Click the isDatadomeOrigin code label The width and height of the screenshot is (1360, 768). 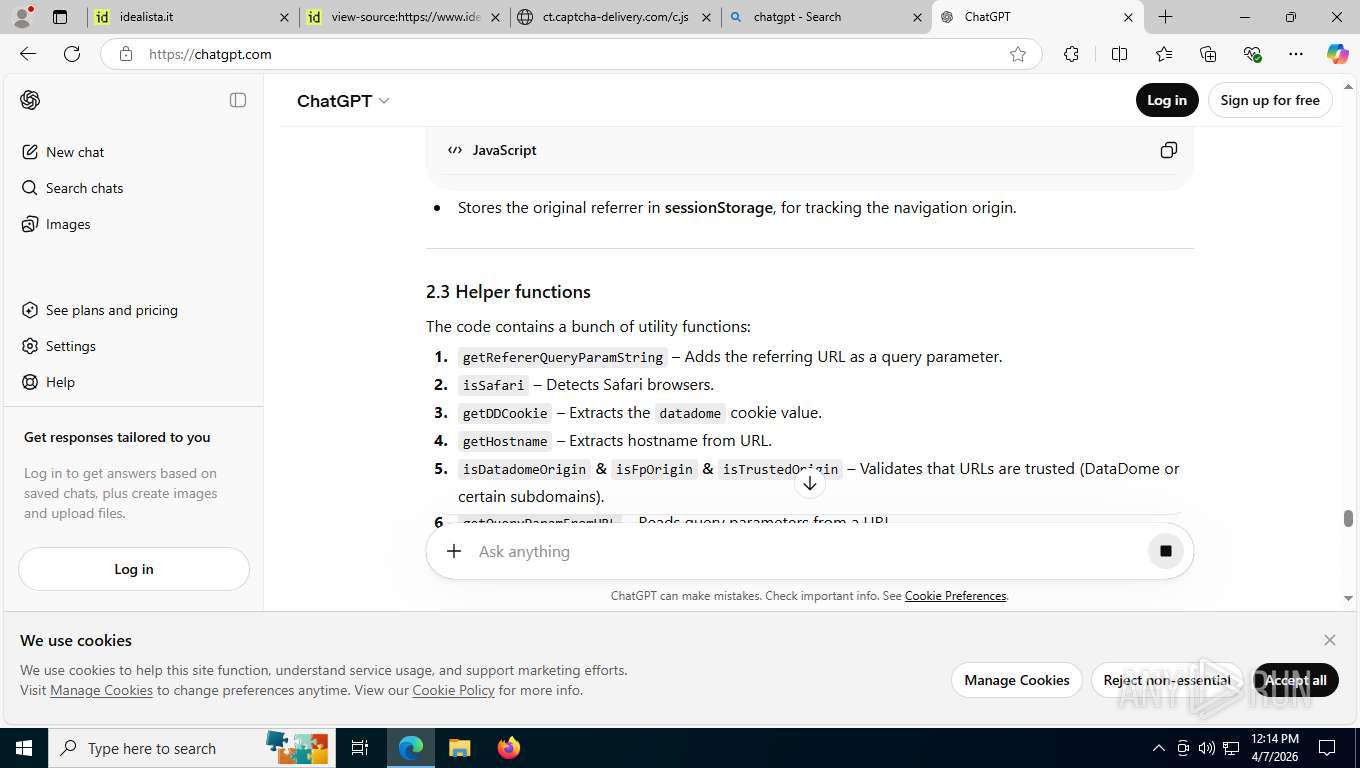(524, 469)
